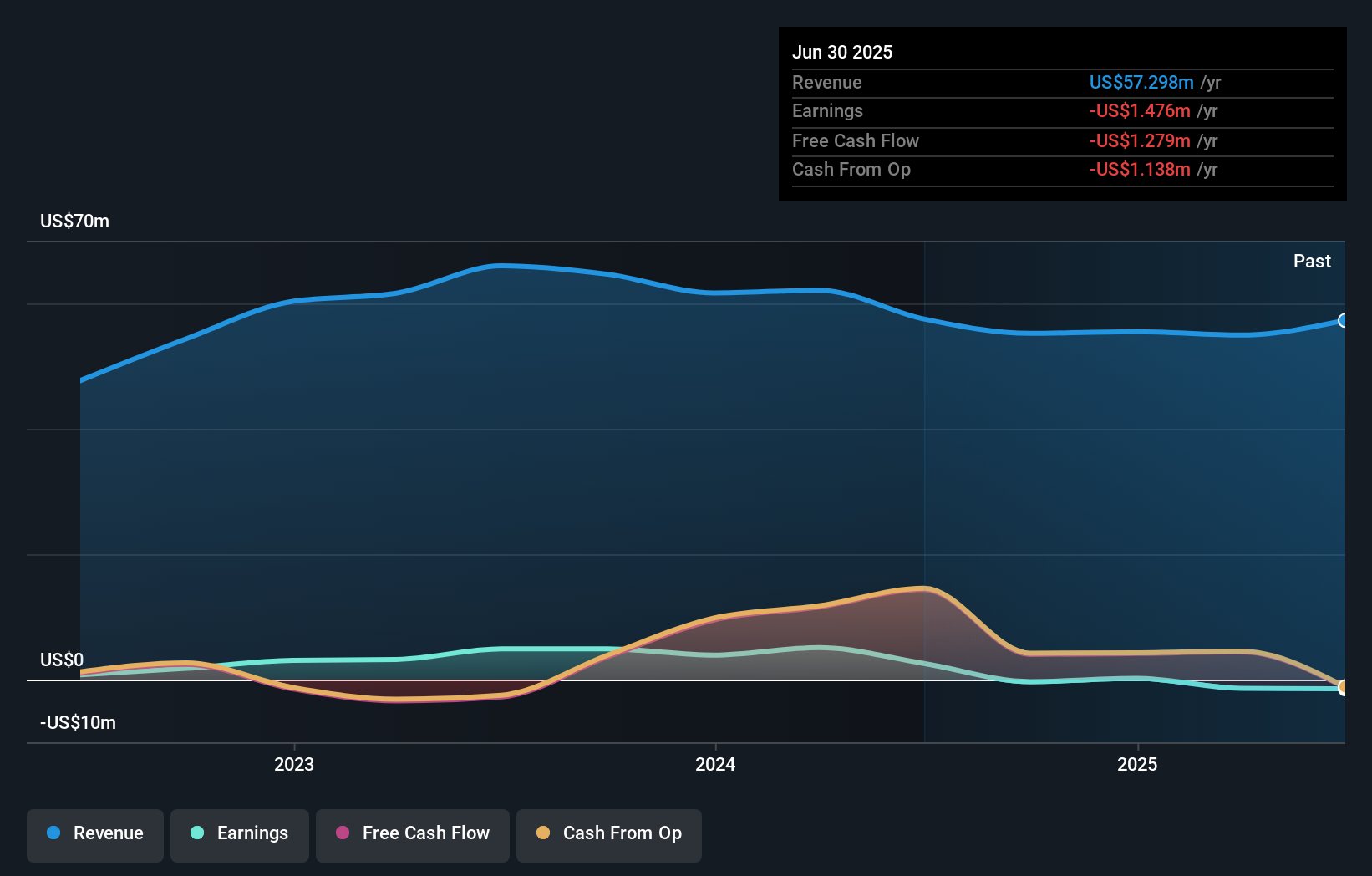The image size is (1372, 876).
Task: Click the Cash From Op endpoint marker
Action: click(1344, 687)
